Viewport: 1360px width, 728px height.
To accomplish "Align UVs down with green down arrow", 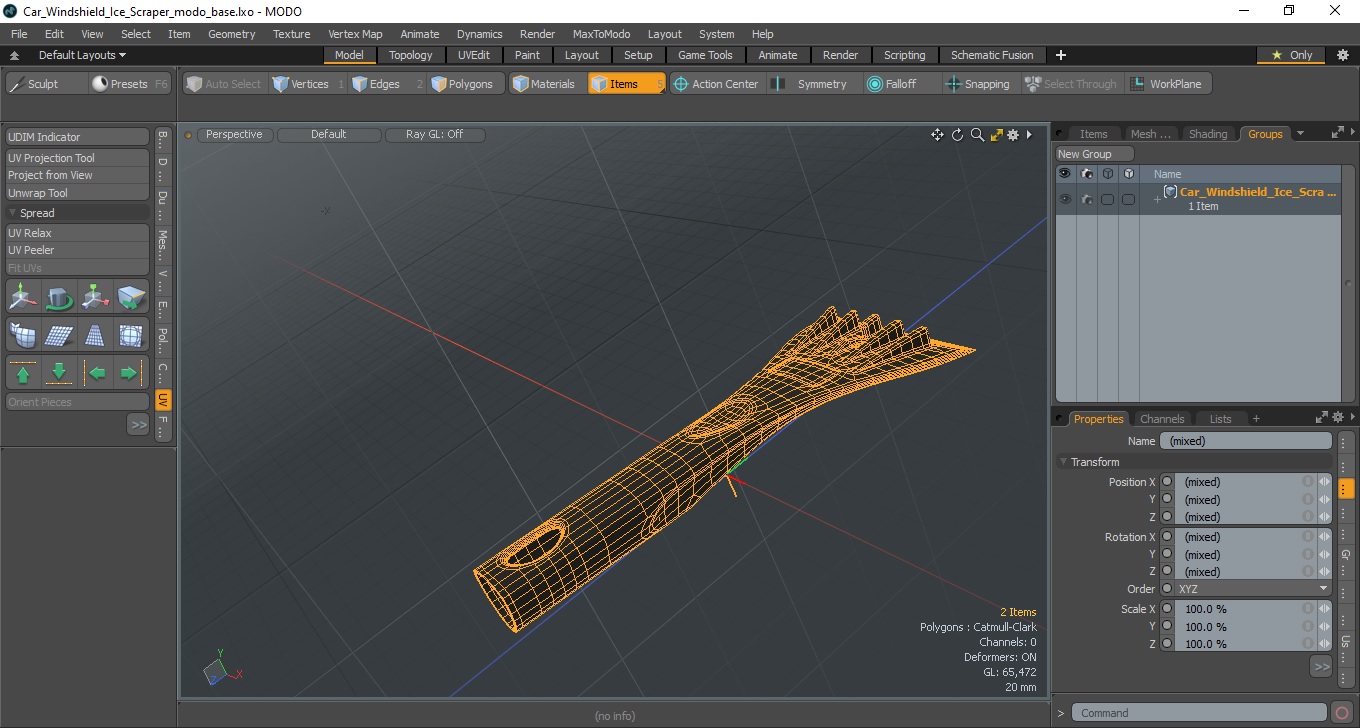I will point(60,373).
